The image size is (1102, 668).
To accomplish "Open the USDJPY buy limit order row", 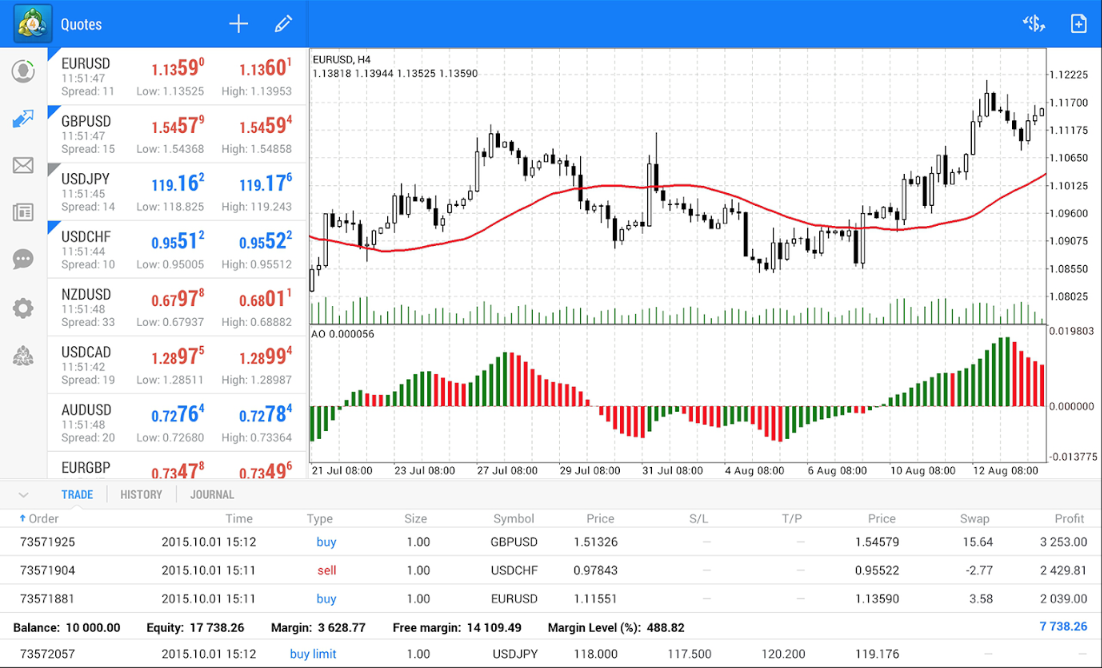I will 550,654.
